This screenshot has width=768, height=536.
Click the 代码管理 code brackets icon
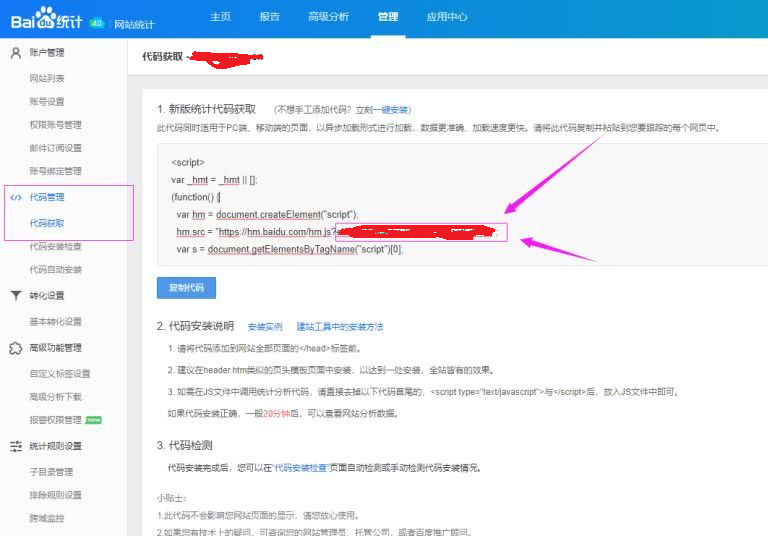coord(16,197)
